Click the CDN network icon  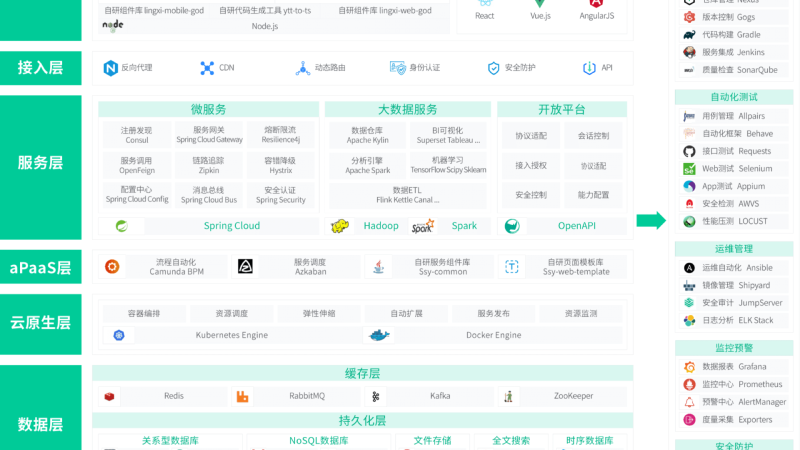[207, 68]
